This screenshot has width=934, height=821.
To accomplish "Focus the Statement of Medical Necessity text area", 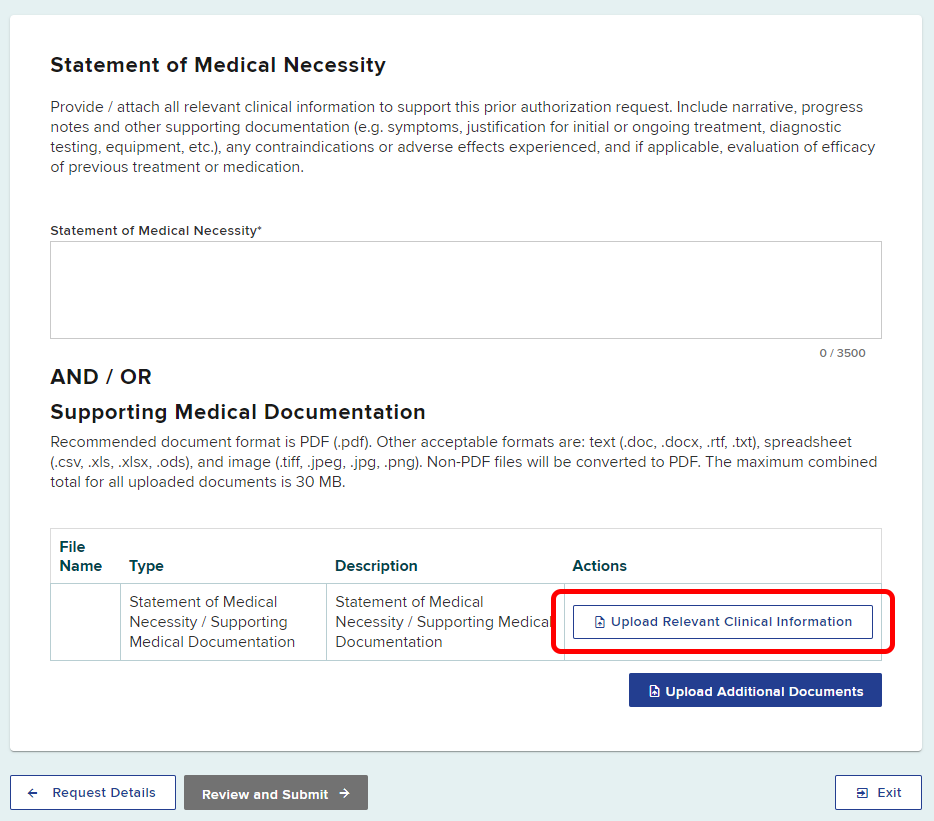I will pyautogui.click(x=465, y=290).
